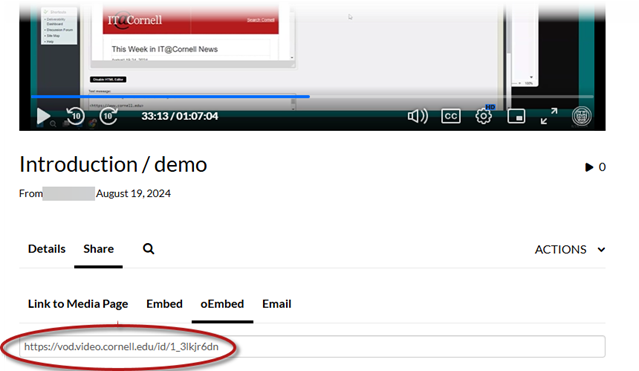Play the video
Screen dimensions: 639x371
coord(43,116)
